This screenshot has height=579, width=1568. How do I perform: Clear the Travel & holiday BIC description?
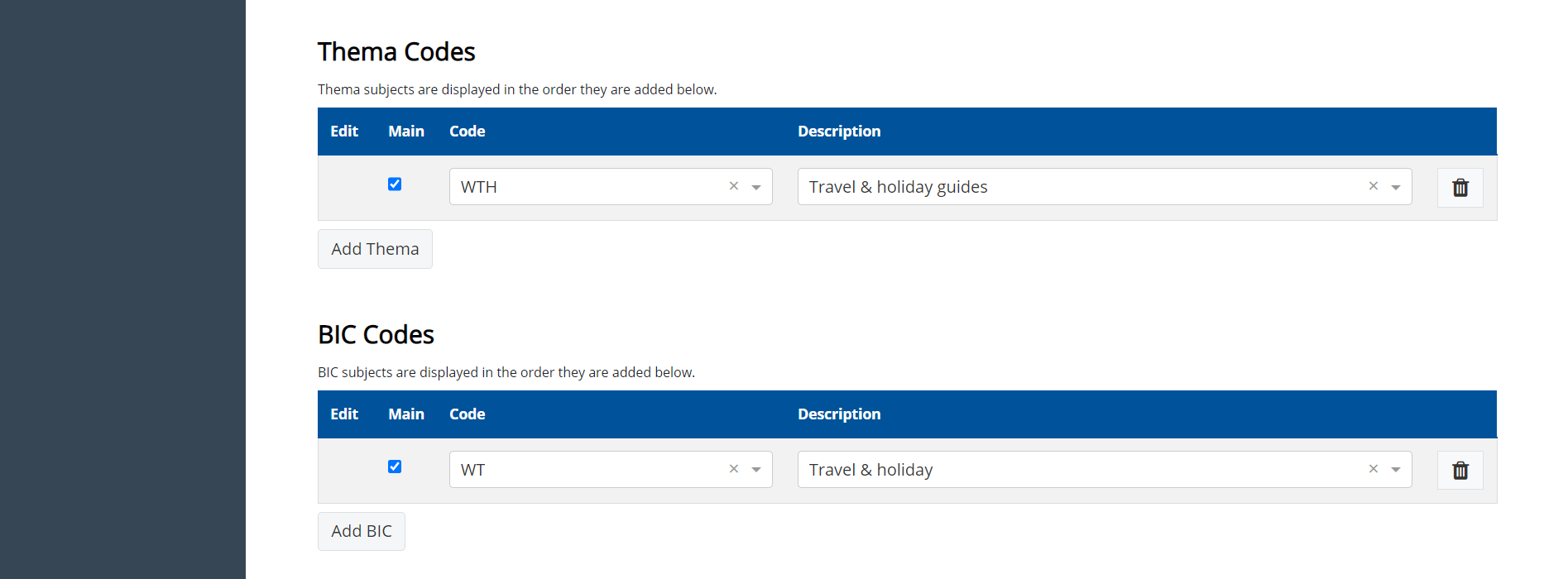(1373, 469)
